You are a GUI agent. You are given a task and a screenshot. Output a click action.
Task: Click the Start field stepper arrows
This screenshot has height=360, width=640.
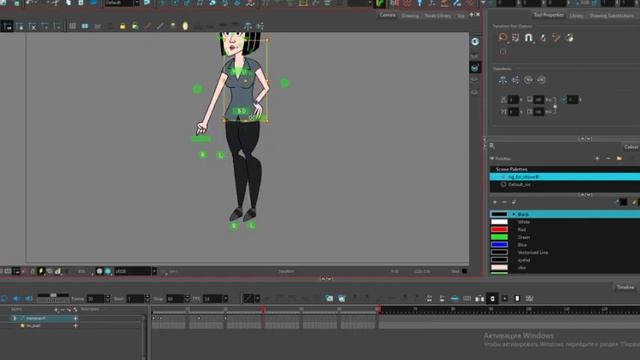147,299
